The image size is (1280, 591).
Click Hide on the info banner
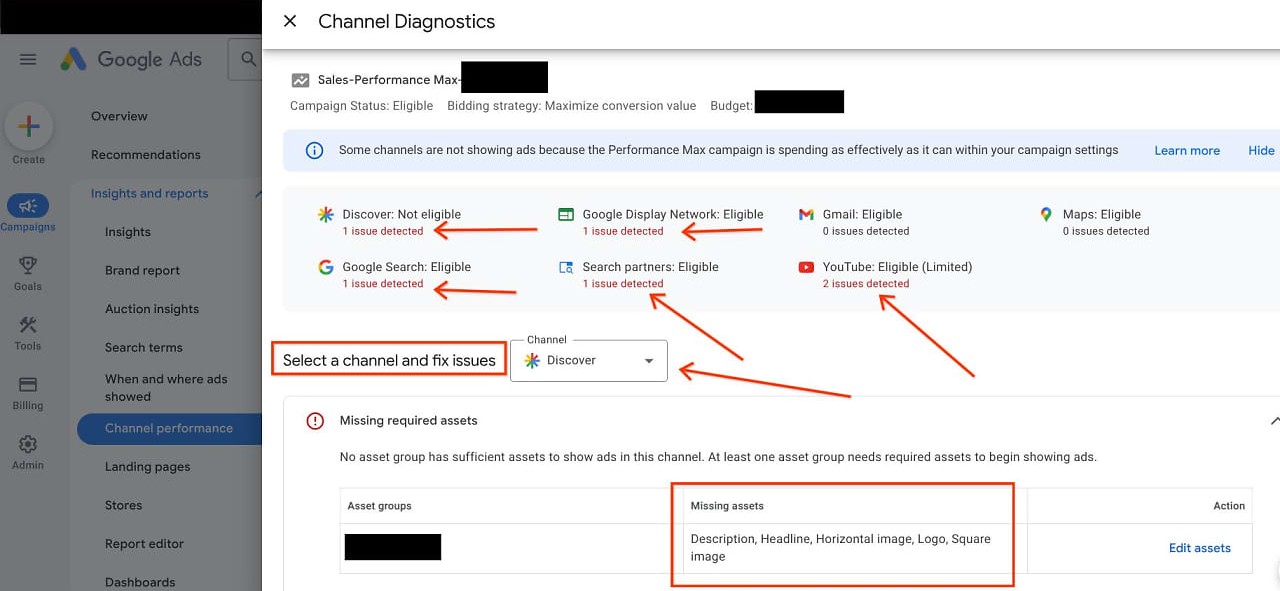tap(1261, 151)
